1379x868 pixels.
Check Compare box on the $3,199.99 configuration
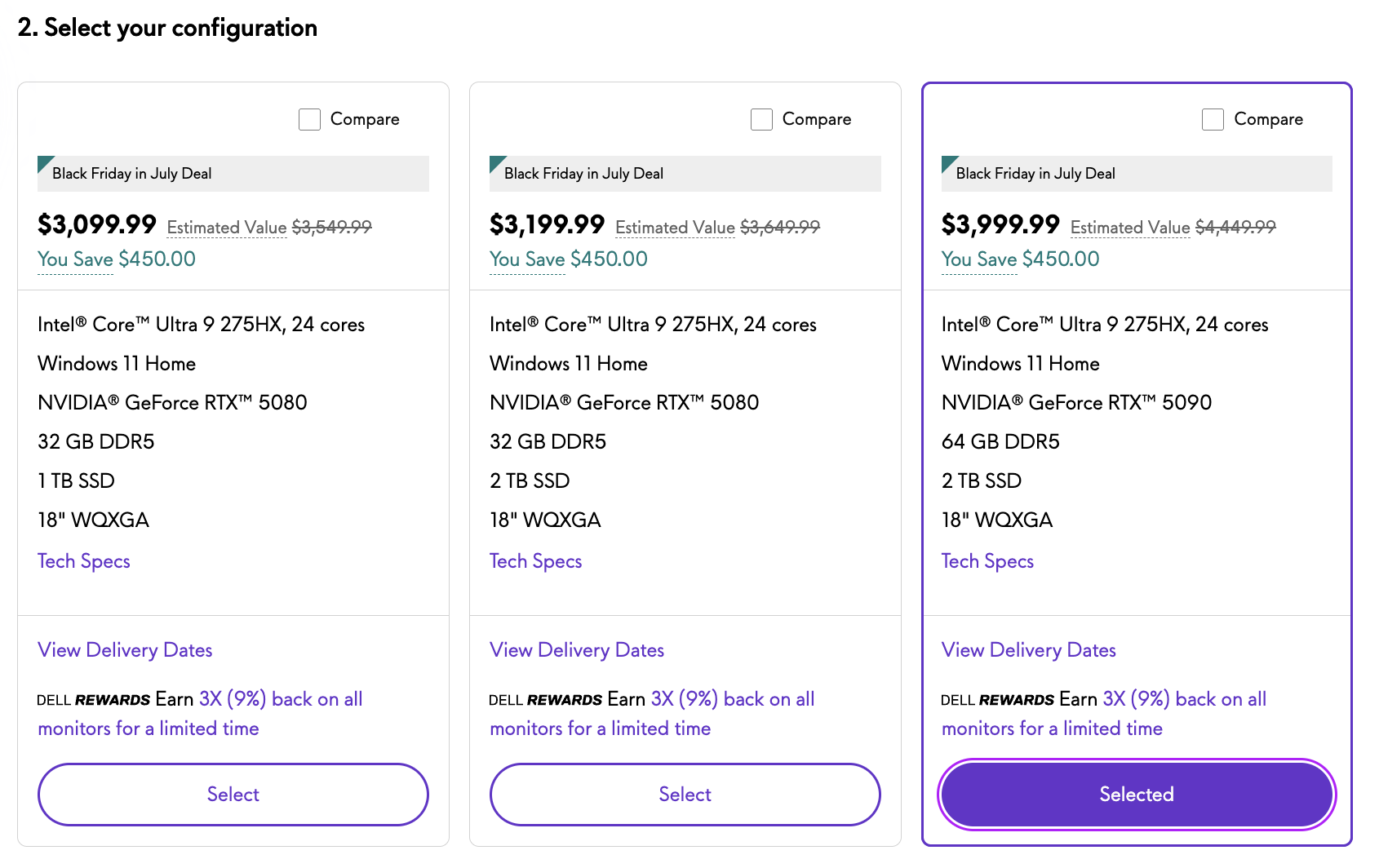pyautogui.click(x=761, y=120)
